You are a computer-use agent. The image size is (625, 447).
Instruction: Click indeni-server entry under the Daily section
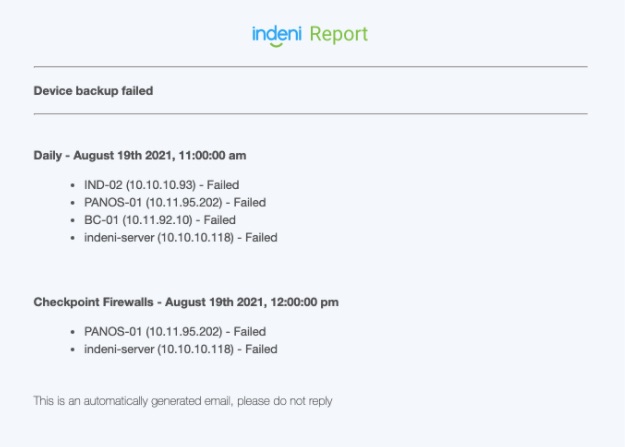pos(180,238)
